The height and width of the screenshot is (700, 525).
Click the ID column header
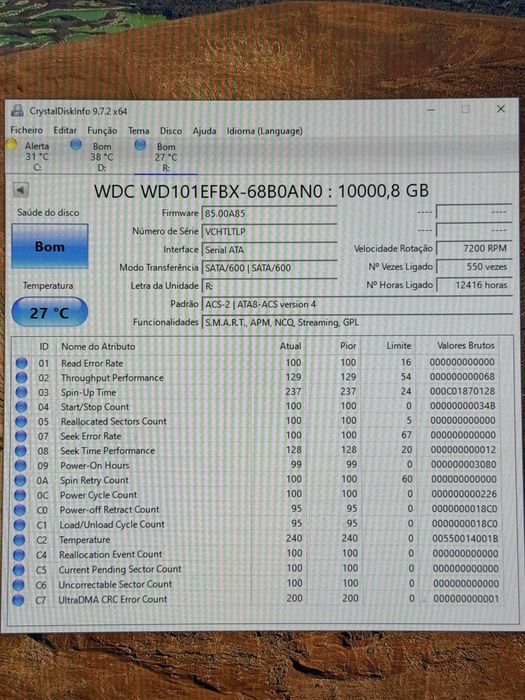44,346
